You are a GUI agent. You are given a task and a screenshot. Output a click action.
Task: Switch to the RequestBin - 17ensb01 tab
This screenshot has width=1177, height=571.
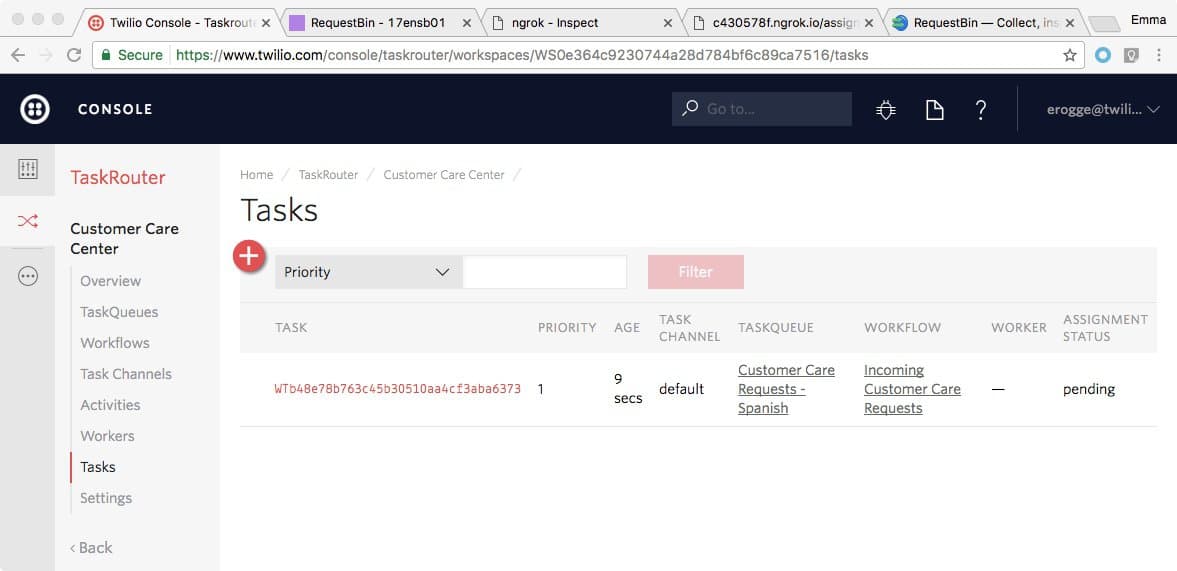(x=377, y=22)
